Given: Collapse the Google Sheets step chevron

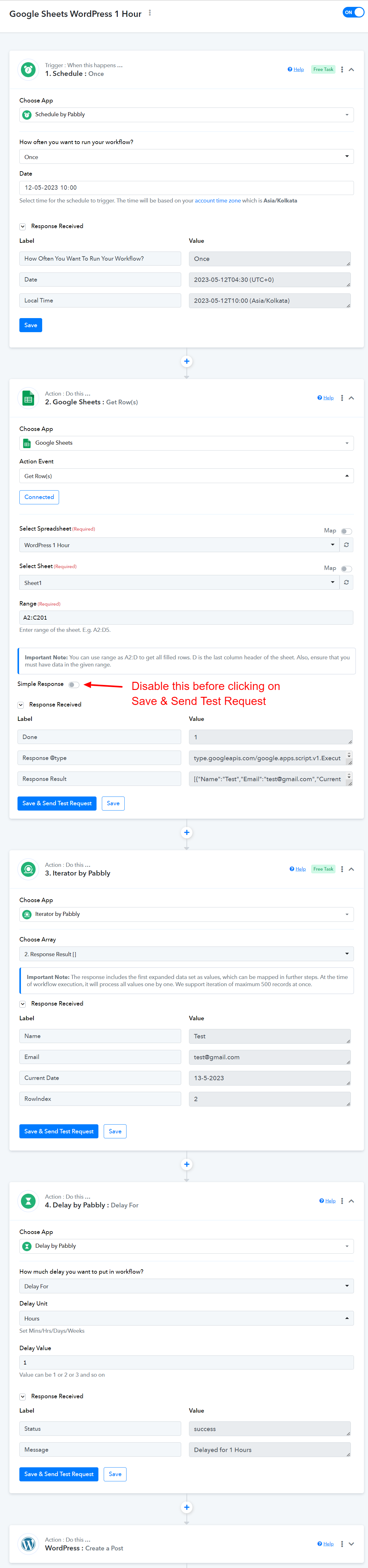Looking at the screenshot, I should [351, 398].
